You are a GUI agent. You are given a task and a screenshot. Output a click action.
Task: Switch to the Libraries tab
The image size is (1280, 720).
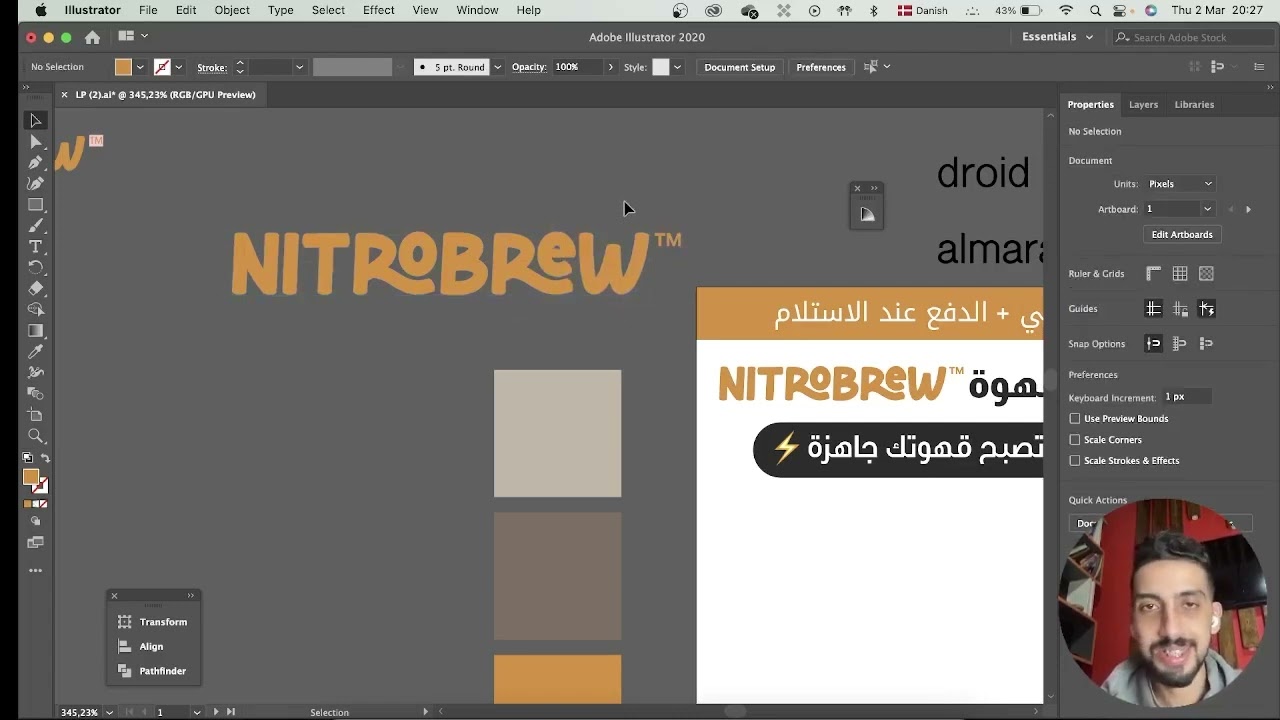(1194, 104)
